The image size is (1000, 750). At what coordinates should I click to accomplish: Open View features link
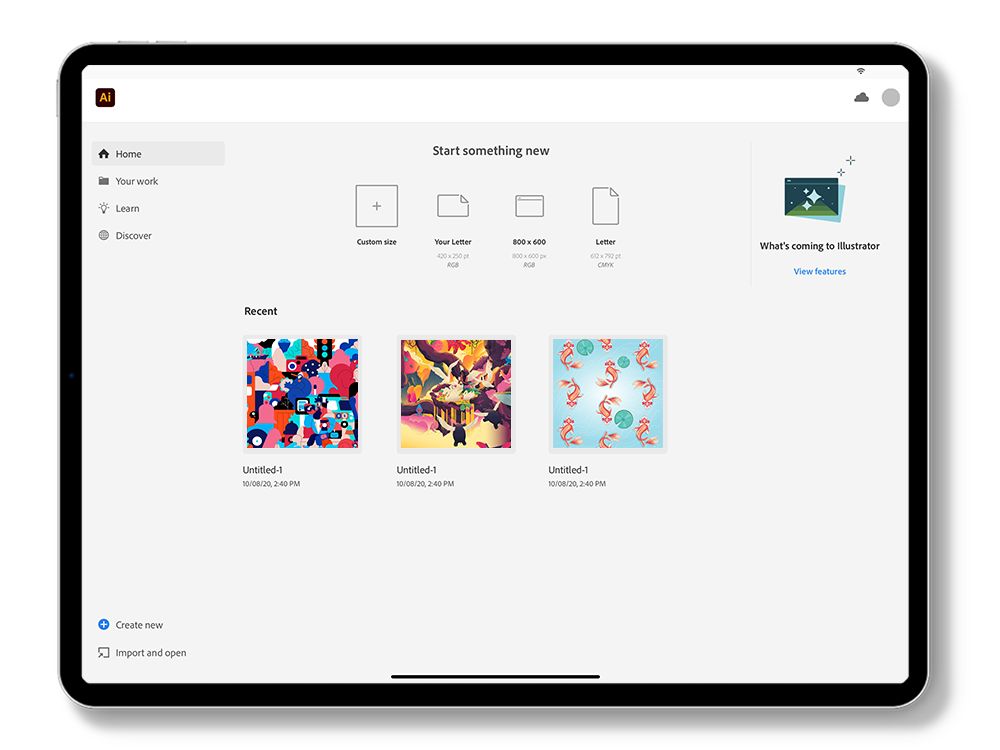tap(820, 271)
